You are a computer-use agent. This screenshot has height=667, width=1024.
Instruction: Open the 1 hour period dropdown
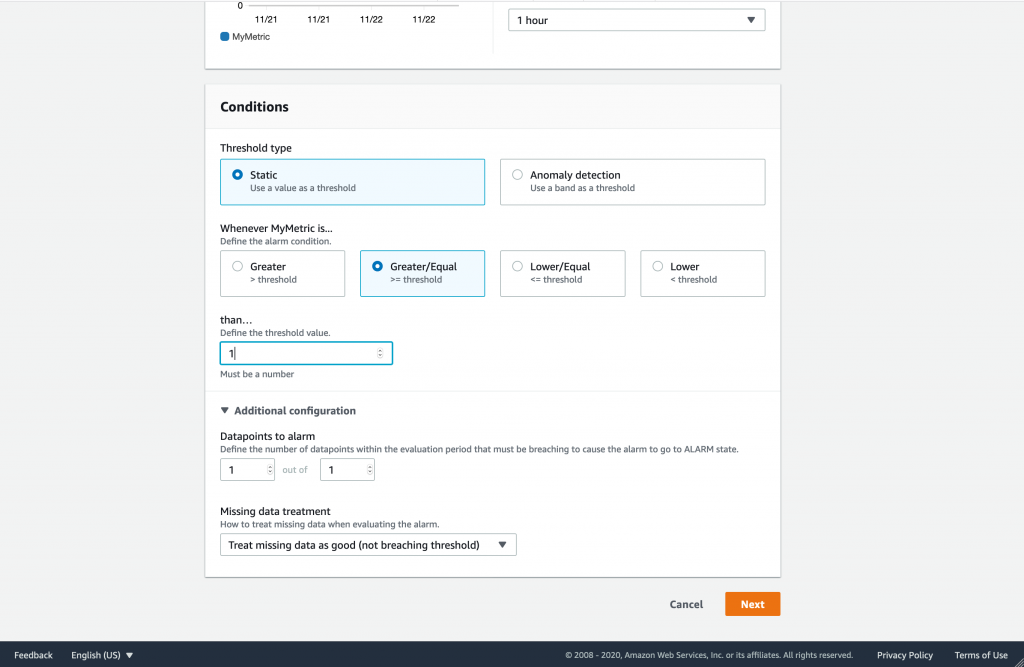tap(636, 19)
